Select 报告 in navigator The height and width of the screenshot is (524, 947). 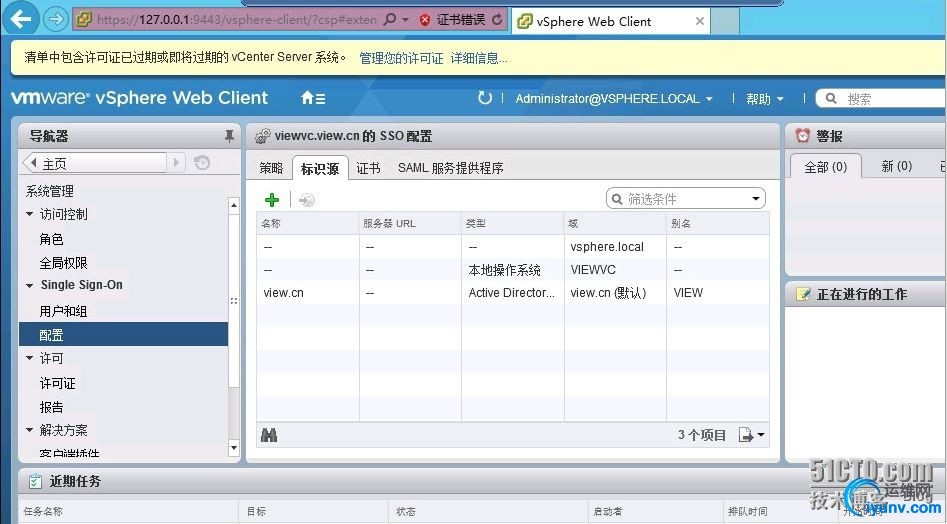[x=51, y=407]
